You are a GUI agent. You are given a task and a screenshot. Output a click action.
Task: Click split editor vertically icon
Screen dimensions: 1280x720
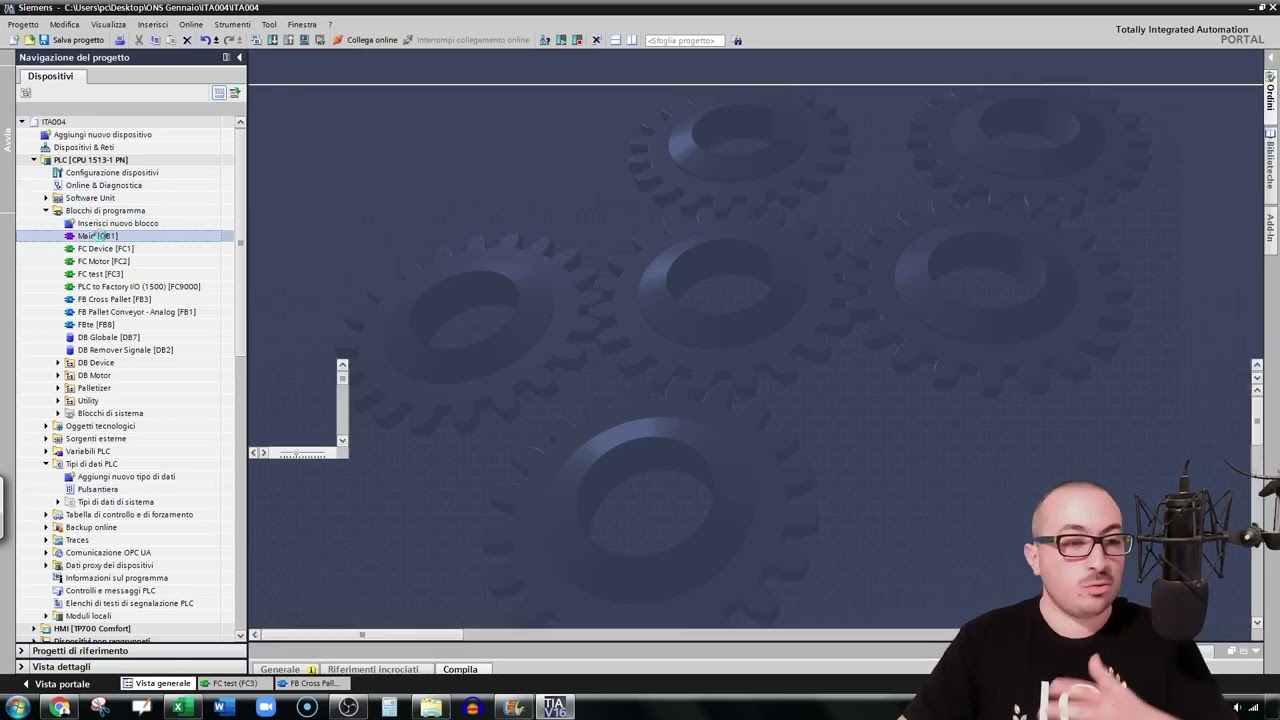(632, 40)
